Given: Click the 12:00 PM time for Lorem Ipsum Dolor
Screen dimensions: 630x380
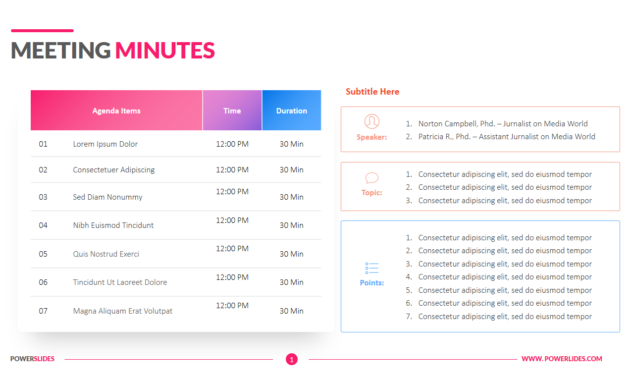Looking at the screenshot, I should (x=232, y=144).
